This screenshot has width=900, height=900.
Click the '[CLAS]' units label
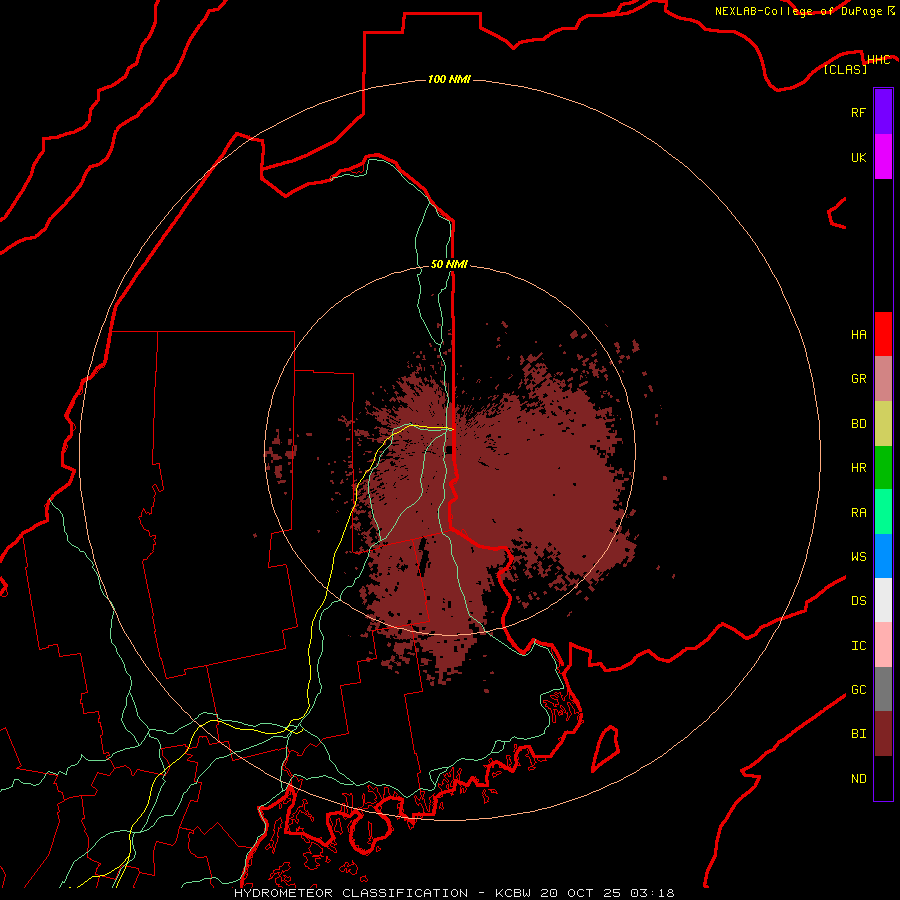coord(845,69)
